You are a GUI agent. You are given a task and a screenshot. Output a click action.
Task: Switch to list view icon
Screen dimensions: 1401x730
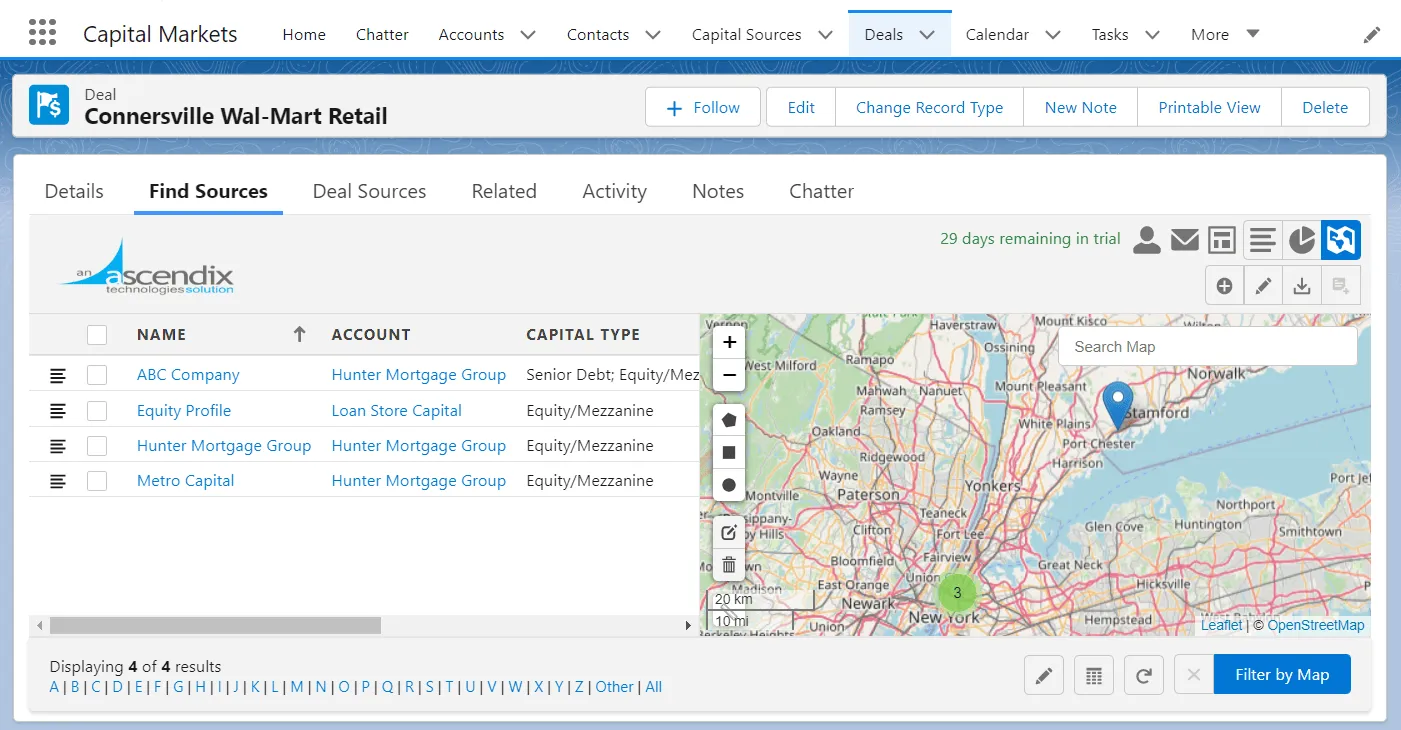[x=1263, y=240]
